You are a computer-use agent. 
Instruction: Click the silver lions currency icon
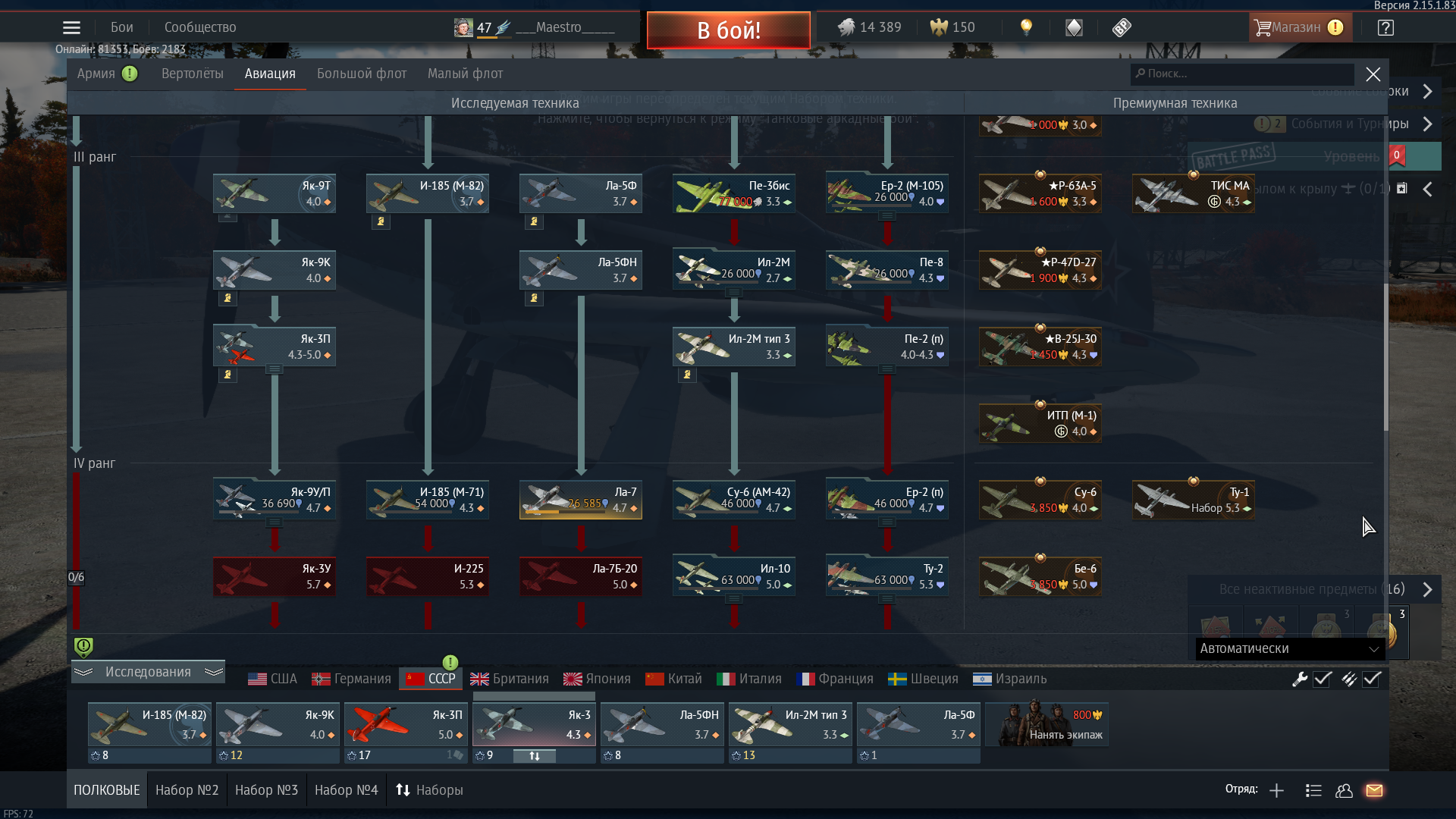coord(846,27)
